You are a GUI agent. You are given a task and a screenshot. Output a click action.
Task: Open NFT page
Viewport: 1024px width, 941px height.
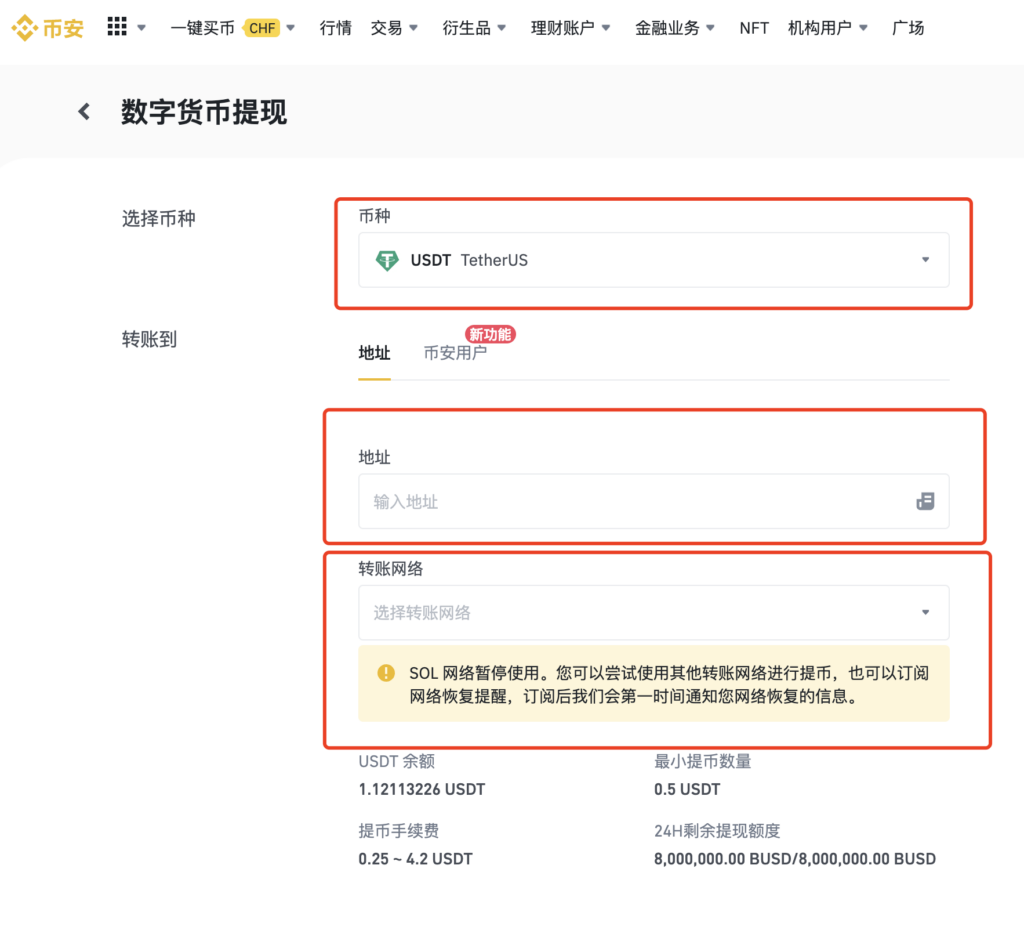click(754, 28)
